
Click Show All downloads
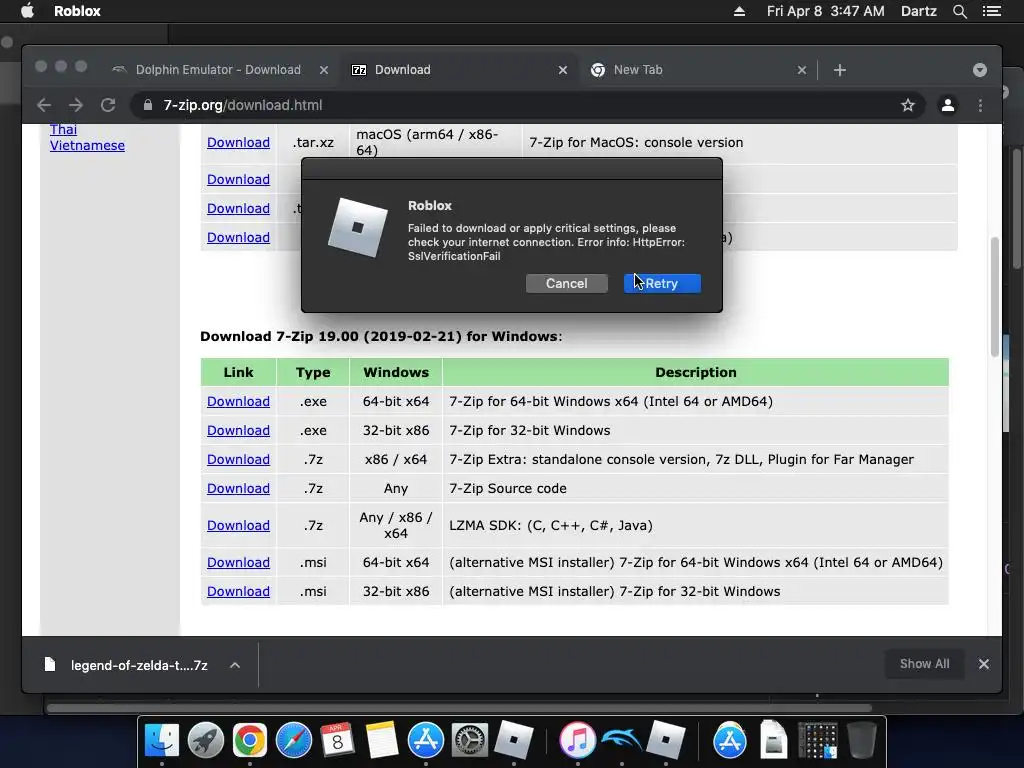click(924, 664)
